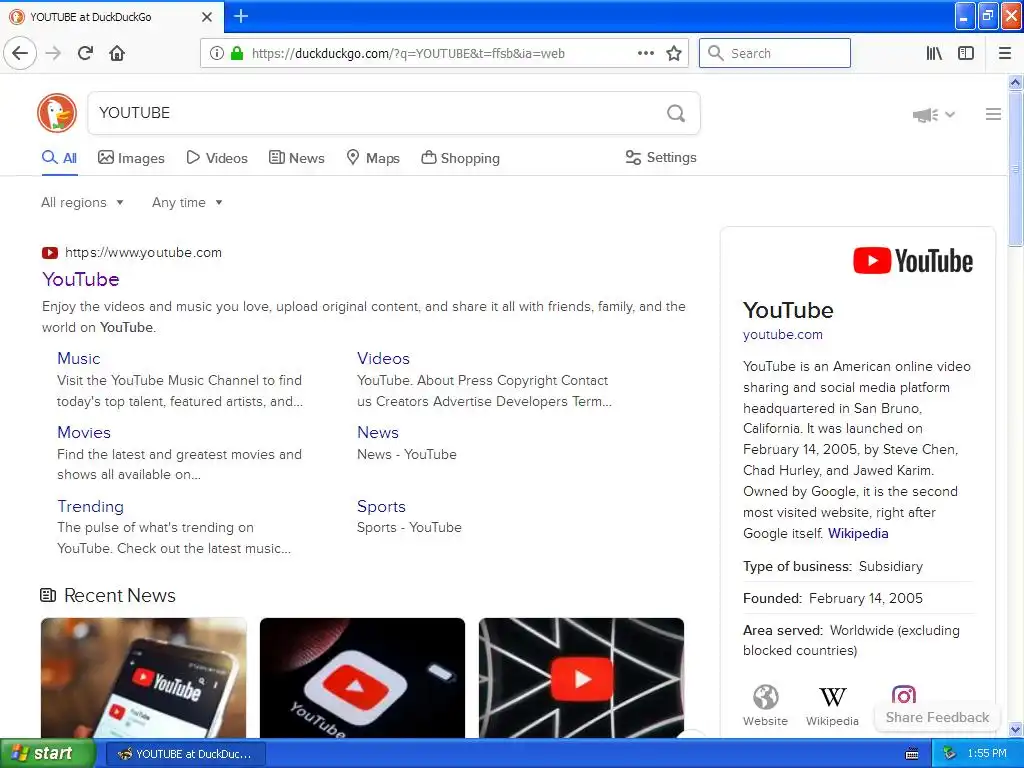The image size is (1024, 768).
Task: Click the browser Back arrow button
Action: [x=20, y=53]
